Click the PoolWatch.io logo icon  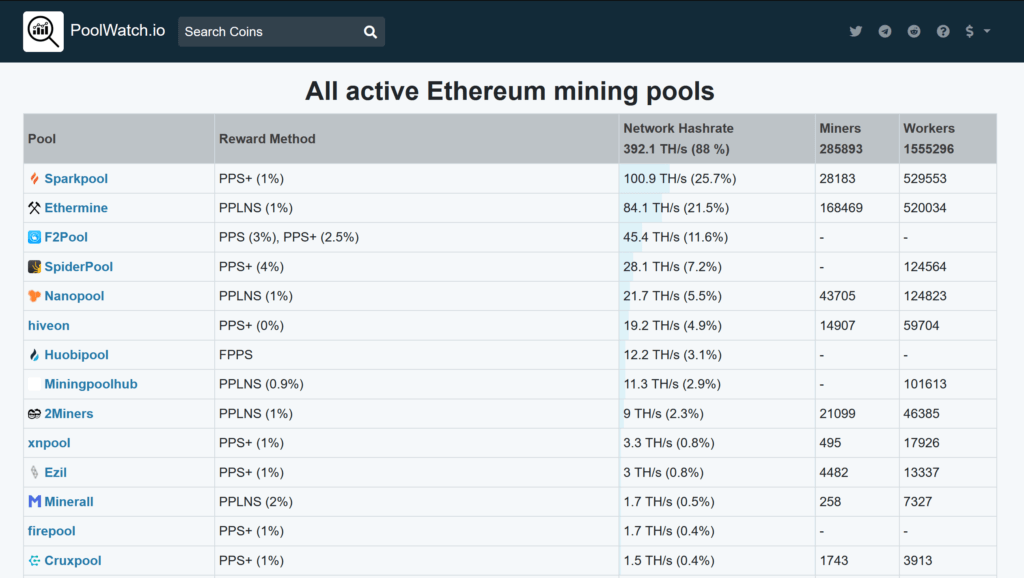click(x=43, y=31)
